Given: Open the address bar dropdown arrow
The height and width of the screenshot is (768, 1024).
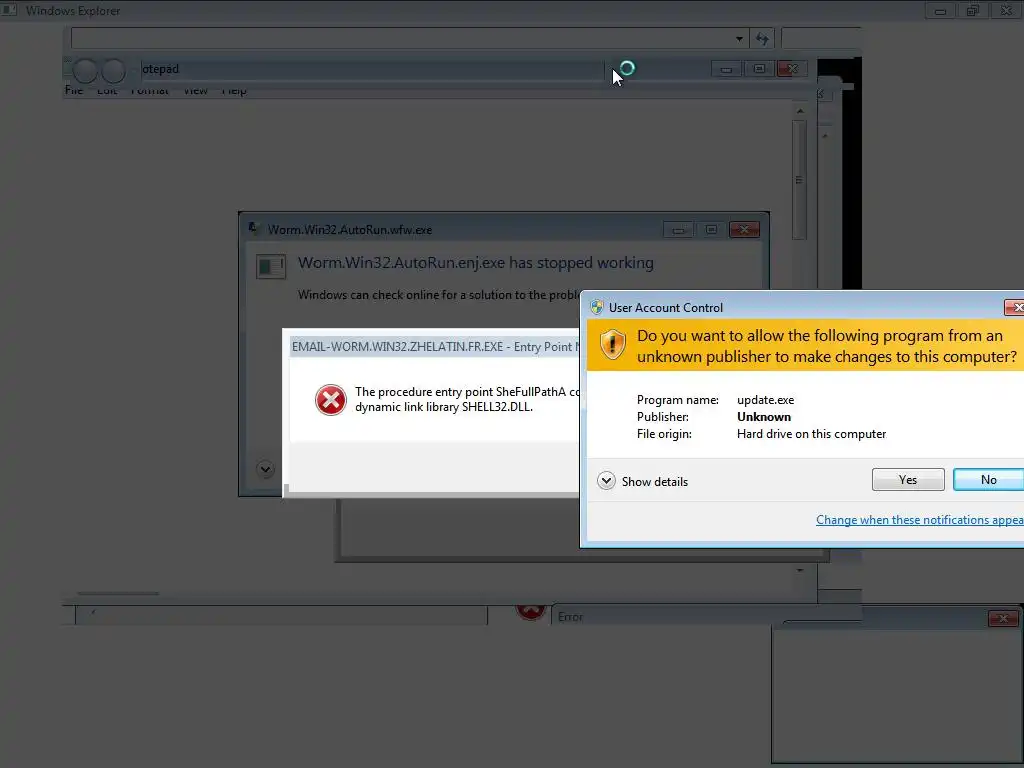Looking at the screenshot, I should 739,39.
